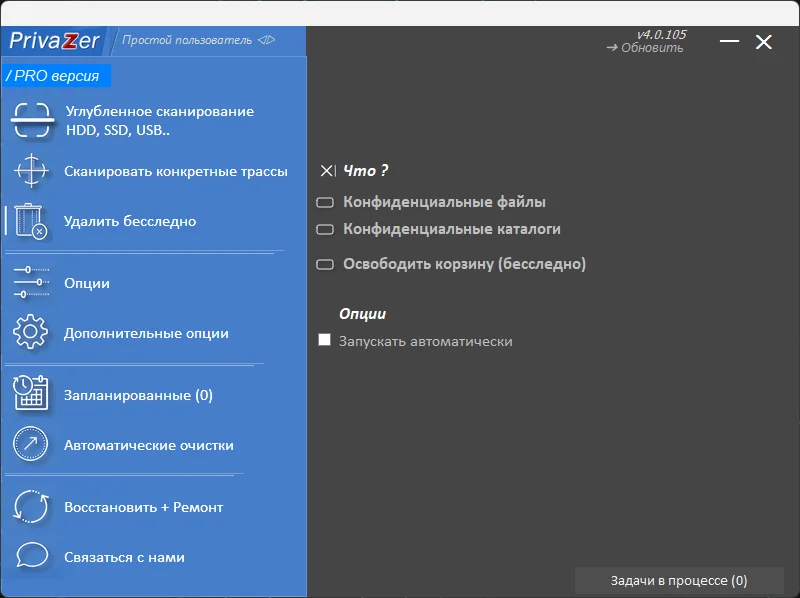The height and width of the screenshot is (598, 800).
Task: Choose Освободить корзину (бесследно) option
Action: (x=325, y=265)
